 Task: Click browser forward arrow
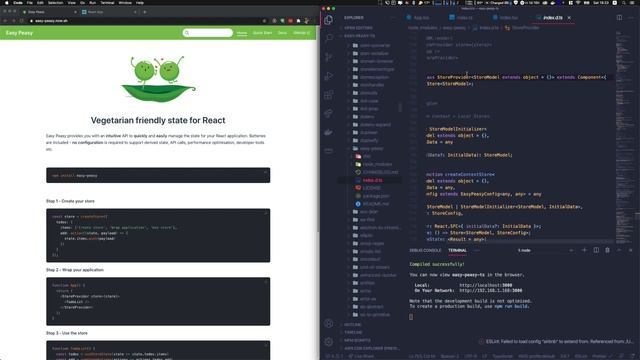point(13,20)
